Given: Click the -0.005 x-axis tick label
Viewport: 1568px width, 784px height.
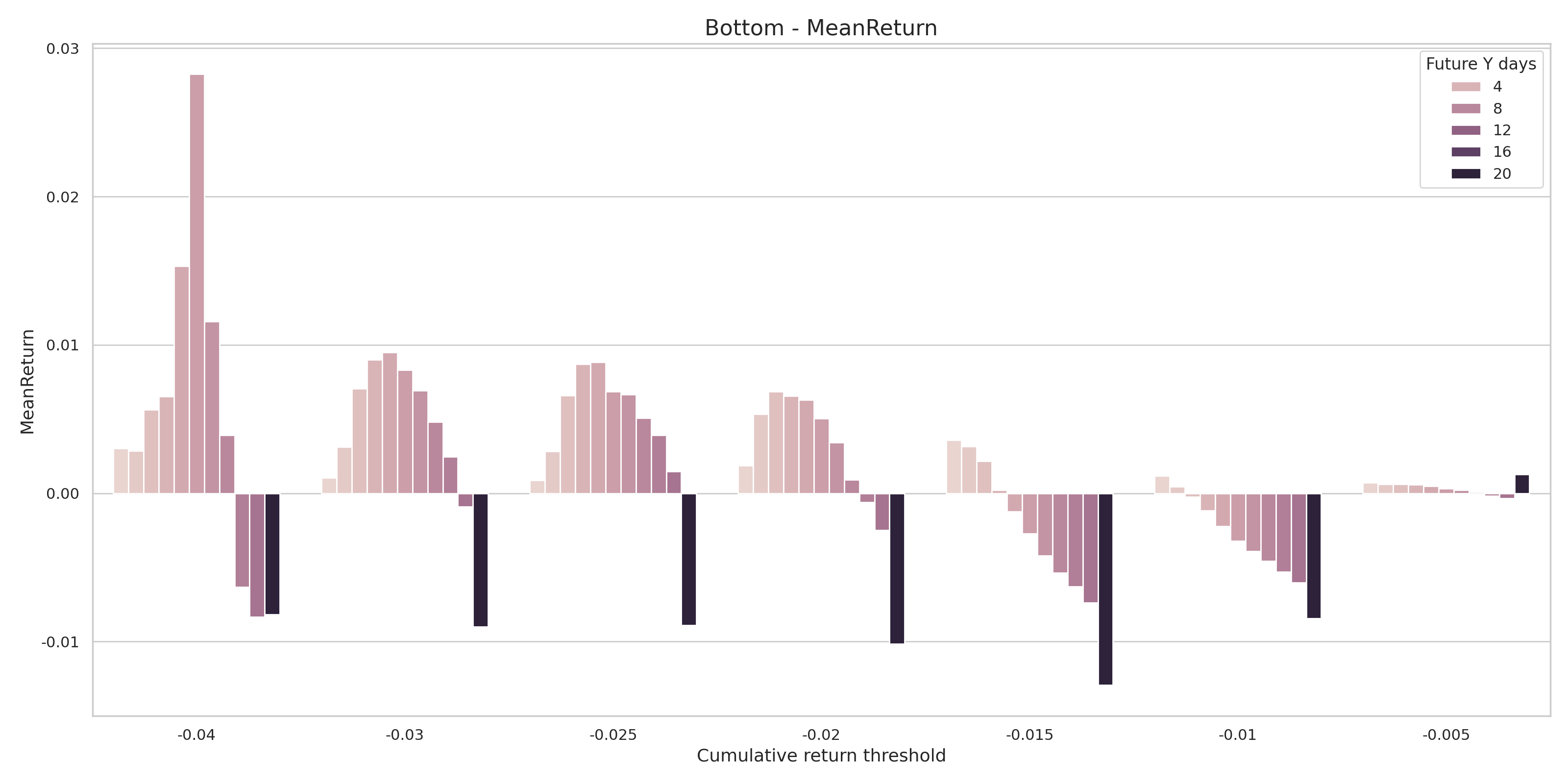Looking at the screenshot, I should [x=1445, y=735].
